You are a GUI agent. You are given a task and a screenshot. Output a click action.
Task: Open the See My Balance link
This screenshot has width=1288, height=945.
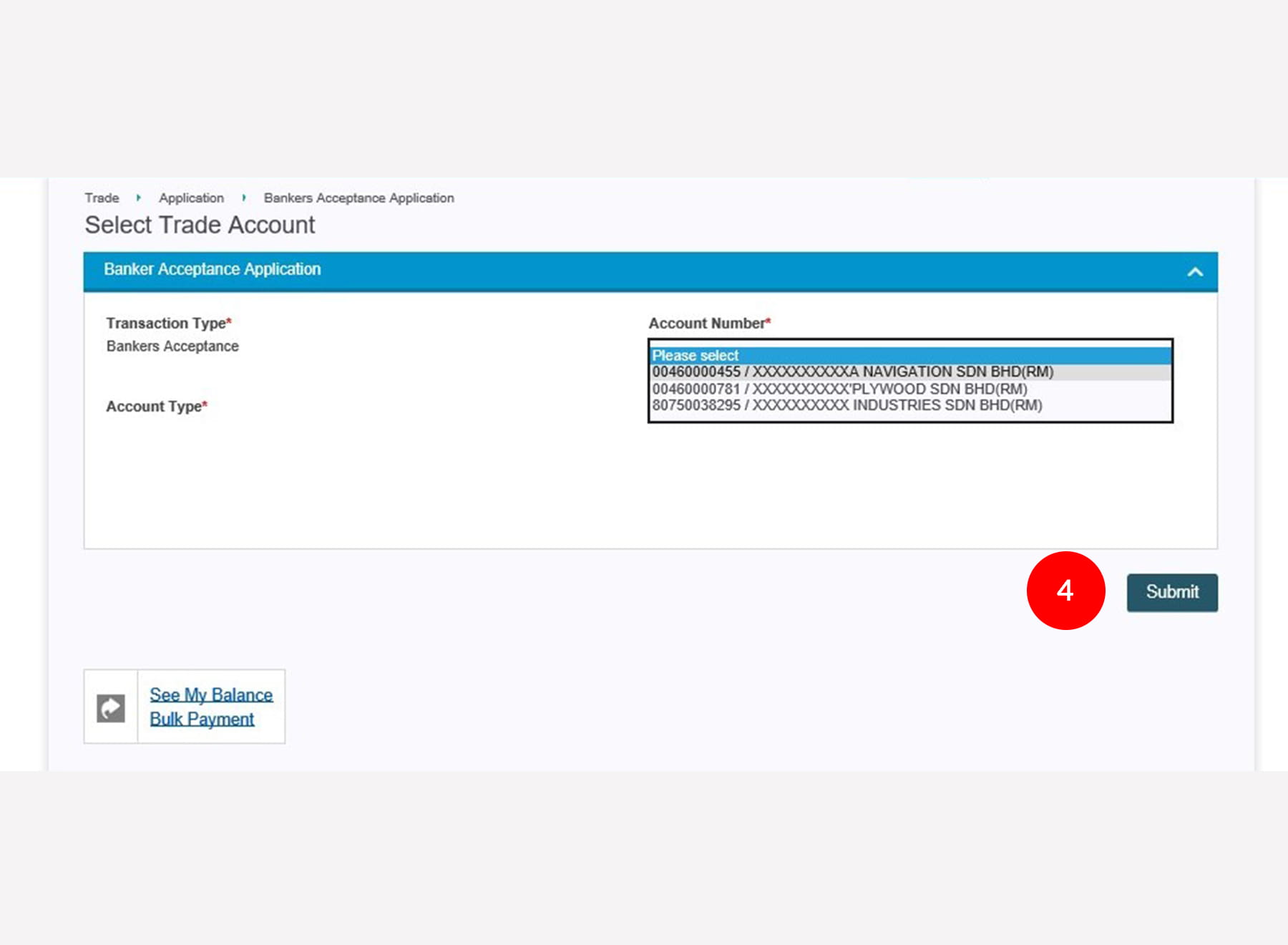(x=211, y=695)
